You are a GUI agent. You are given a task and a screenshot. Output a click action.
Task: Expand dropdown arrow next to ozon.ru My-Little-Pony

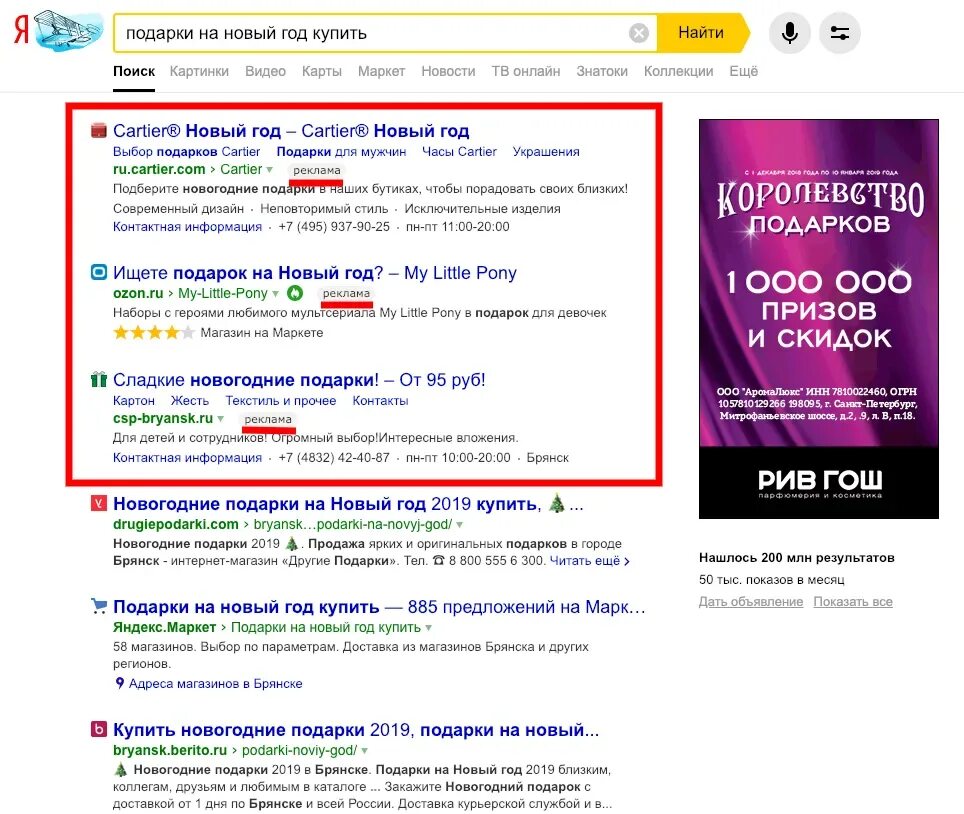pyautogui.click(x=275, y=294)
